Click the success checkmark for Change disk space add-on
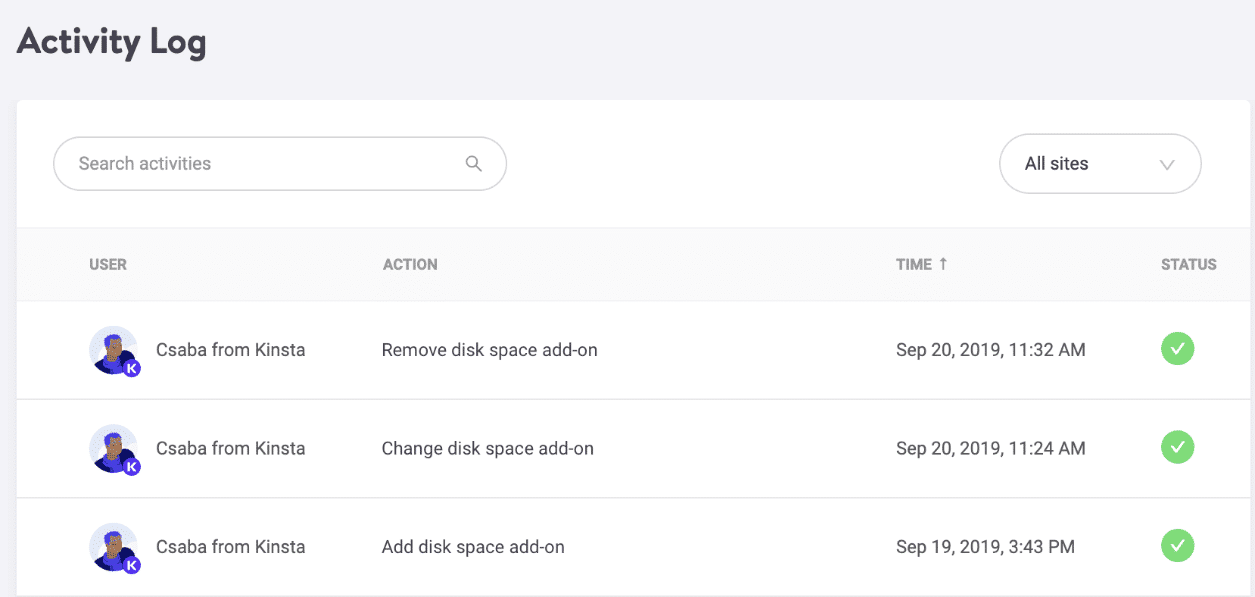Screen dimensions: 1255x597 click(x=1177, y=447)
